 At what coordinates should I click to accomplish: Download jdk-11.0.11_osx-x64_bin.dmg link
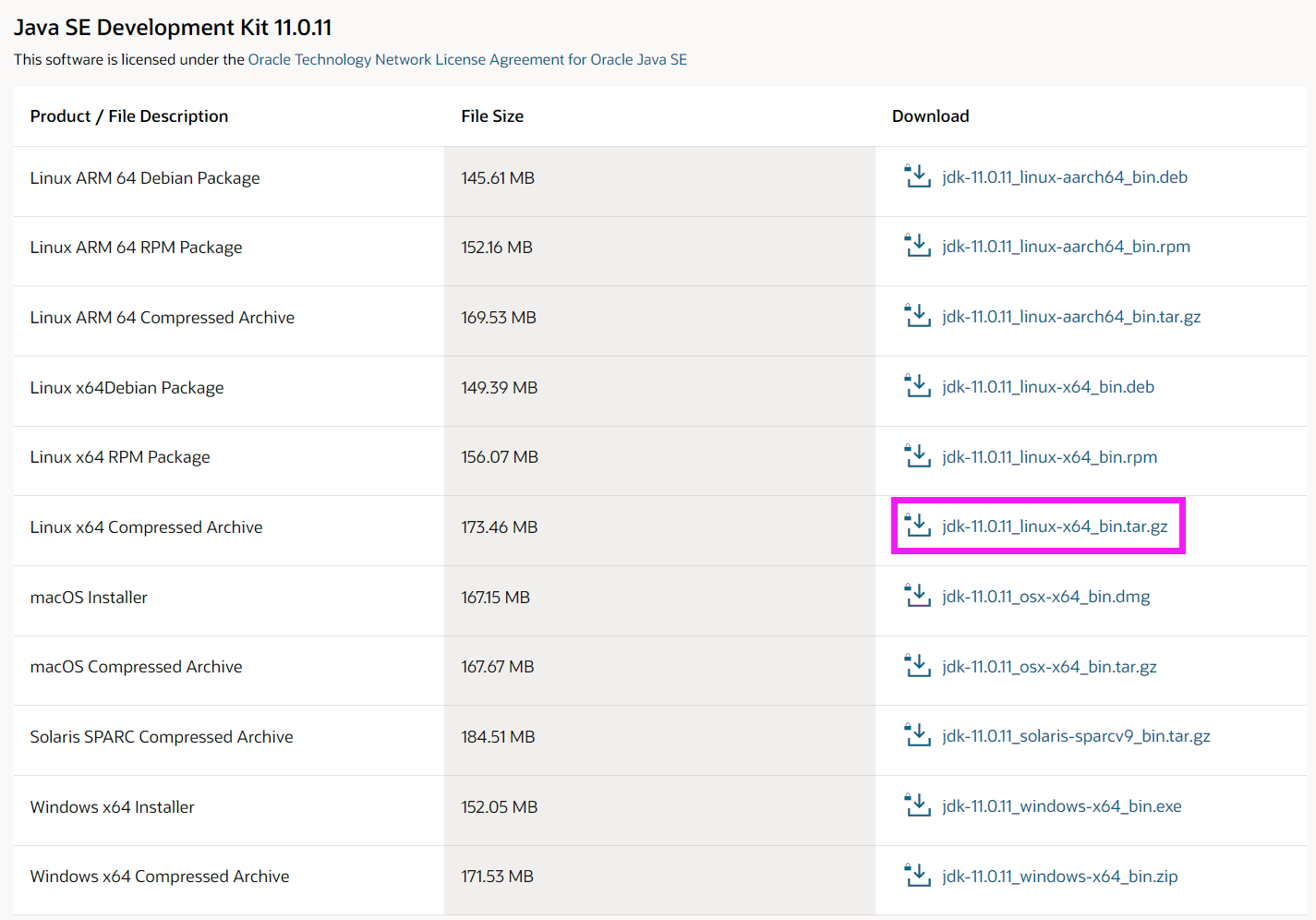[x=1046, y=597]
